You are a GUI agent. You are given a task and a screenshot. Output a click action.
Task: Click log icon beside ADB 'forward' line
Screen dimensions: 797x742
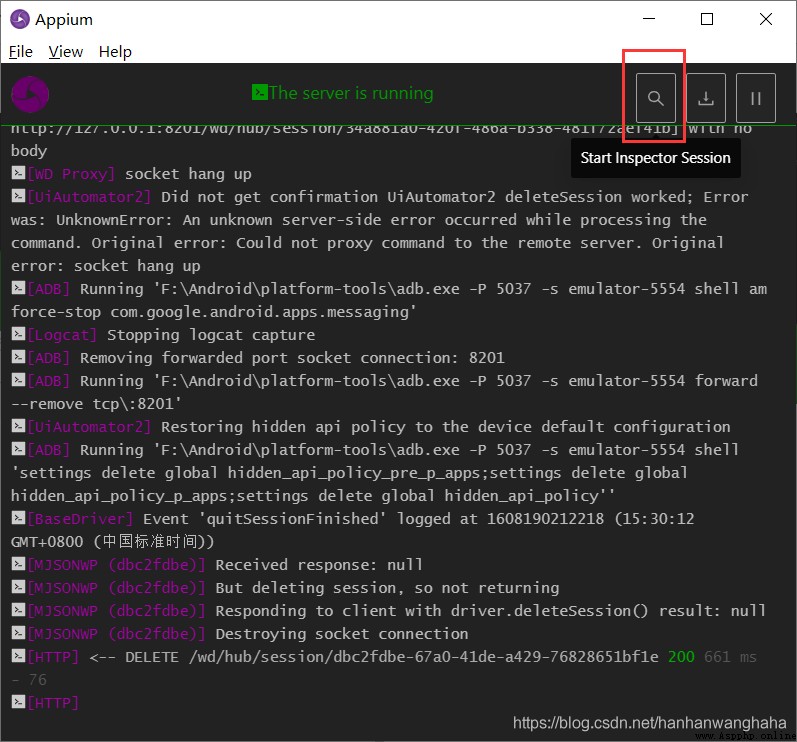18,380
